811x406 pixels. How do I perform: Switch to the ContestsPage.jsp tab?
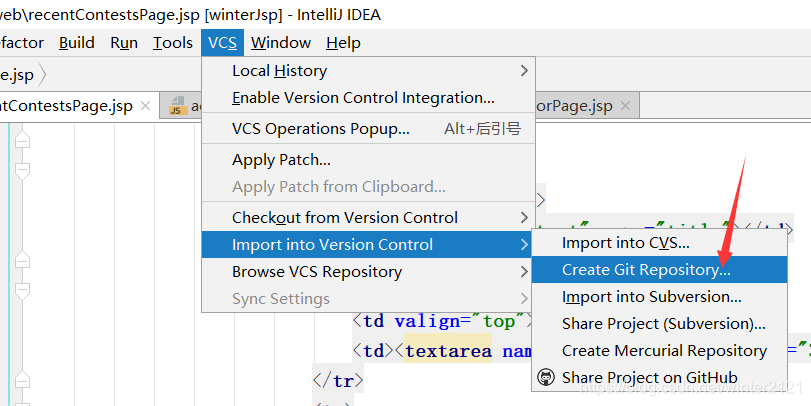[x=67, y=106]
